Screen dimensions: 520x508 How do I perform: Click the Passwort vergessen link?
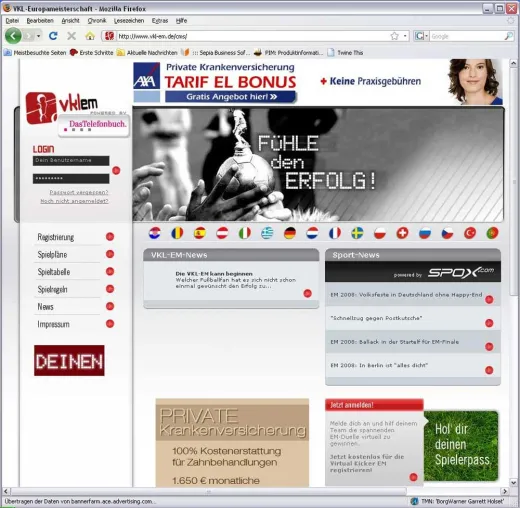click(x=79, y=192)
